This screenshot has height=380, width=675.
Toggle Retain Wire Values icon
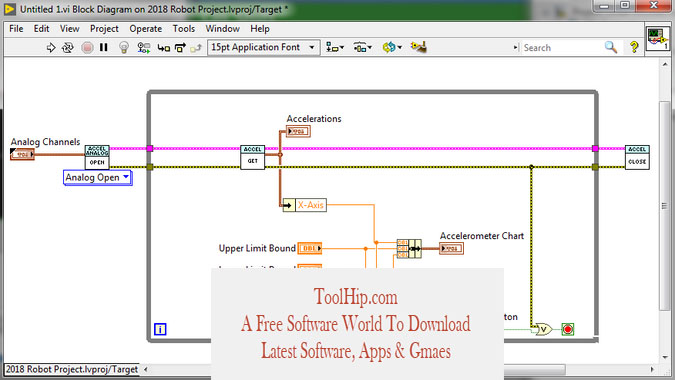pos(143,47)
